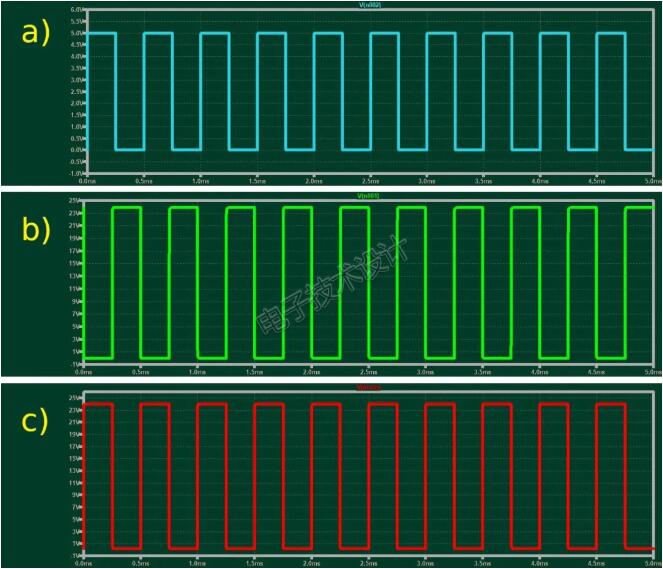Click the red trace label atop plot c
The image size is (663, 569).
[x=370, y=387]
